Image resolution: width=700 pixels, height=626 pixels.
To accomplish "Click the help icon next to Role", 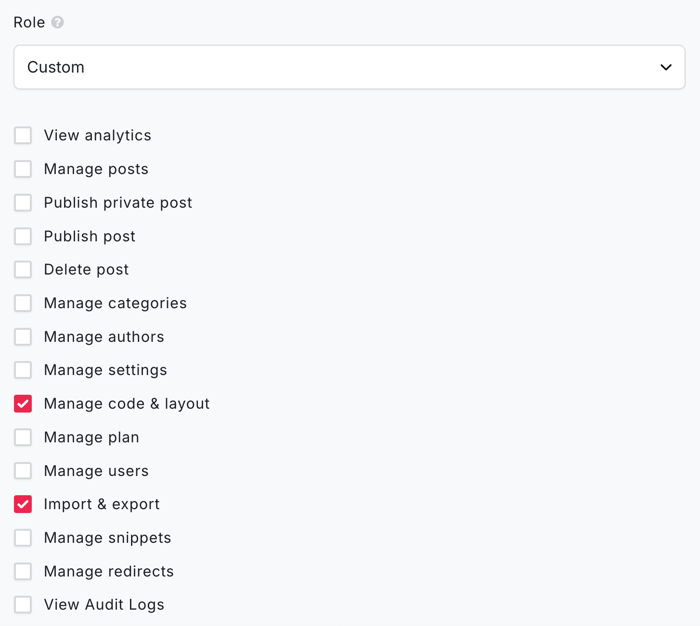I will [58, 22].
